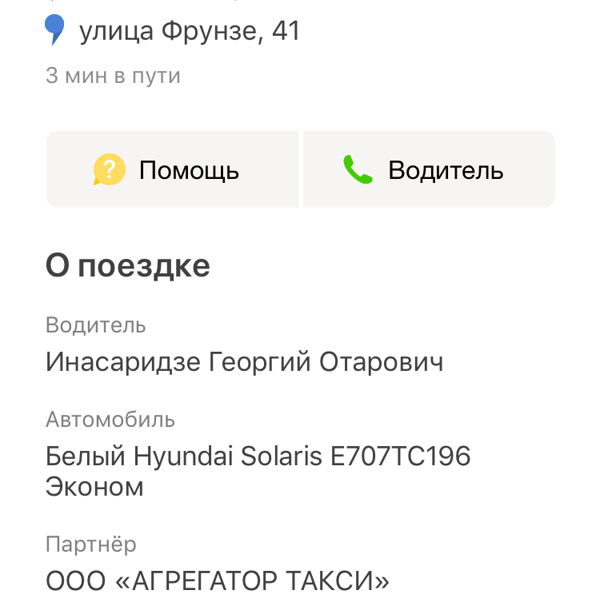The width and height of the screenshot is (600, 600).
Task: Select partner ООО «АГРЕГАТОР ТАКСИ»
Action: (217, 581)
